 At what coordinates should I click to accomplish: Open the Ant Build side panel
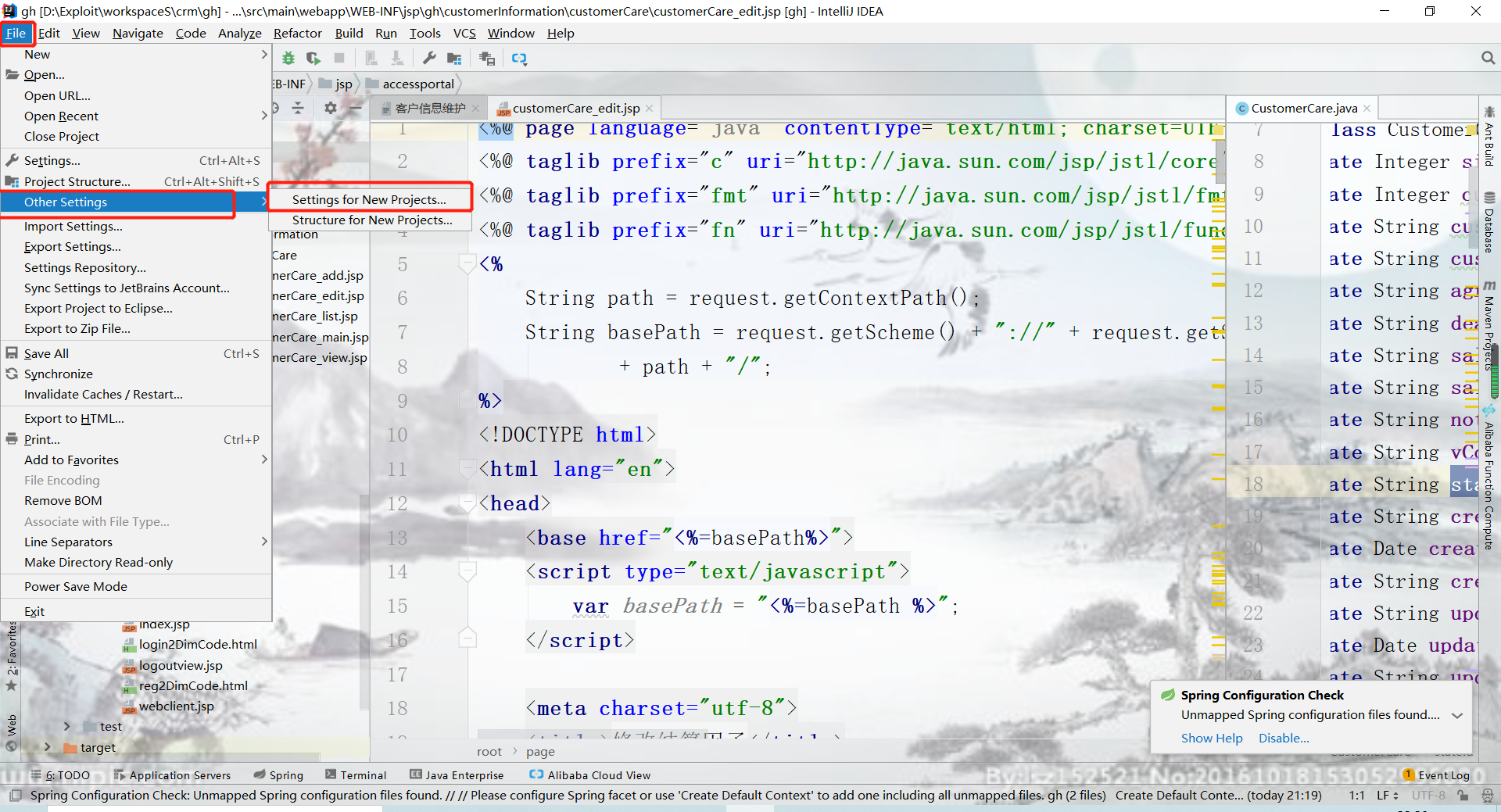[1489, 137]
